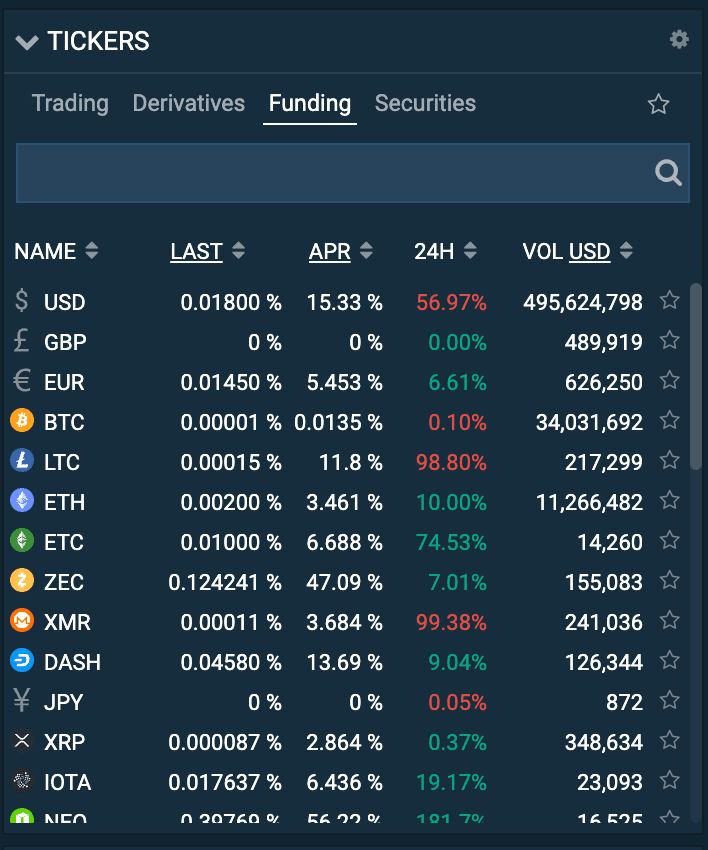The width and height of the screenshot is (708, 850).
Task: Open tickers settings gear icon
Action: 679,39
